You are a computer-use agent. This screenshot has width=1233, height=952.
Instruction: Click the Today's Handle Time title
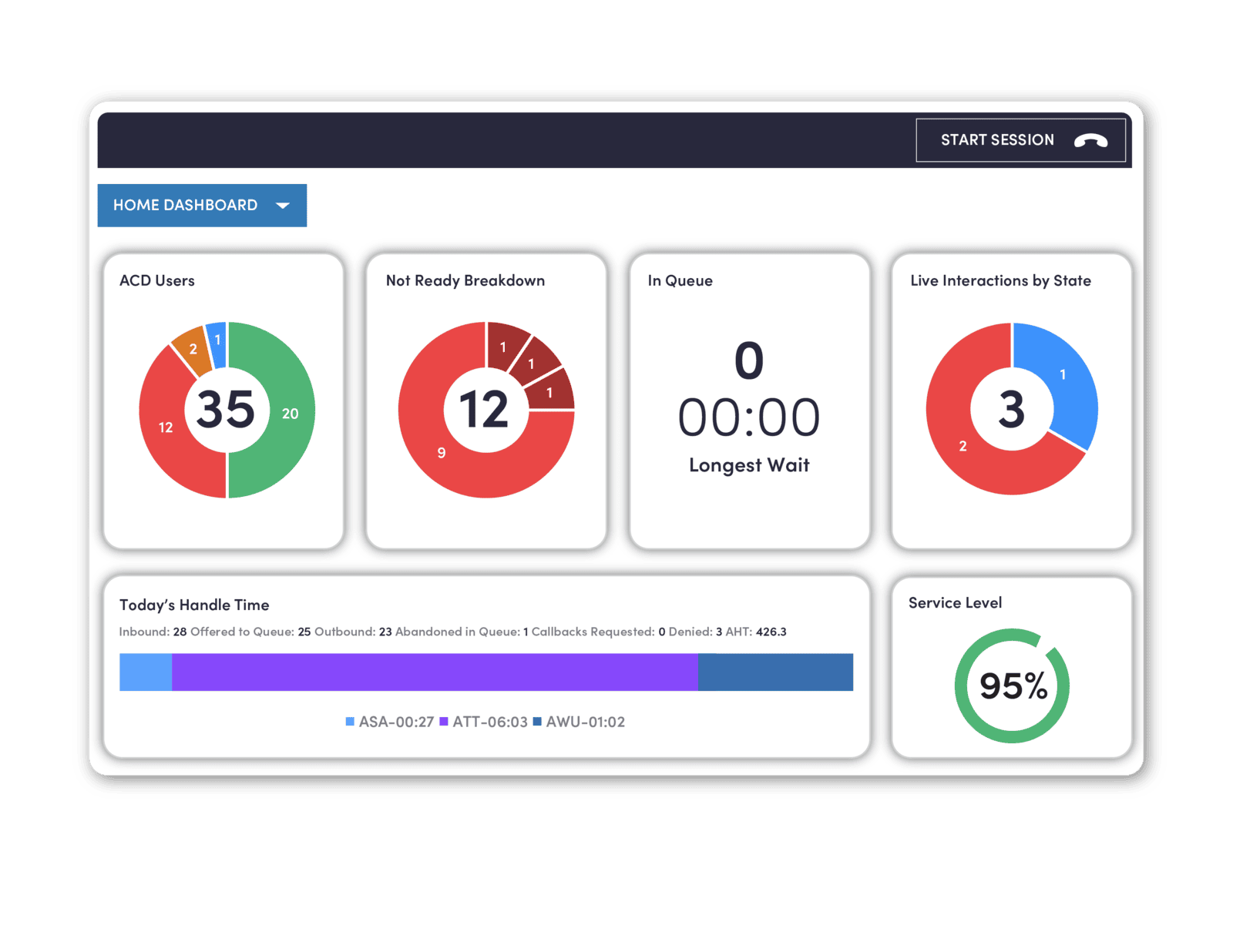[194, 605]
